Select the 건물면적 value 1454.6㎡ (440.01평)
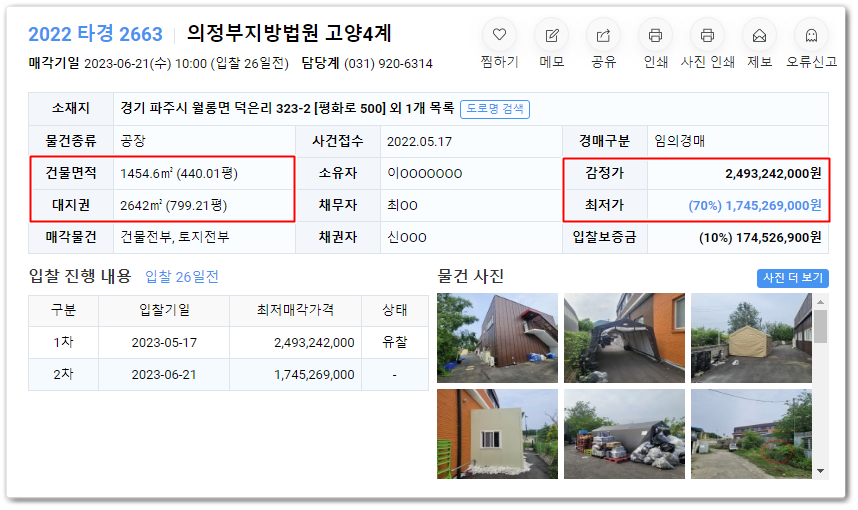 point(179,173)
